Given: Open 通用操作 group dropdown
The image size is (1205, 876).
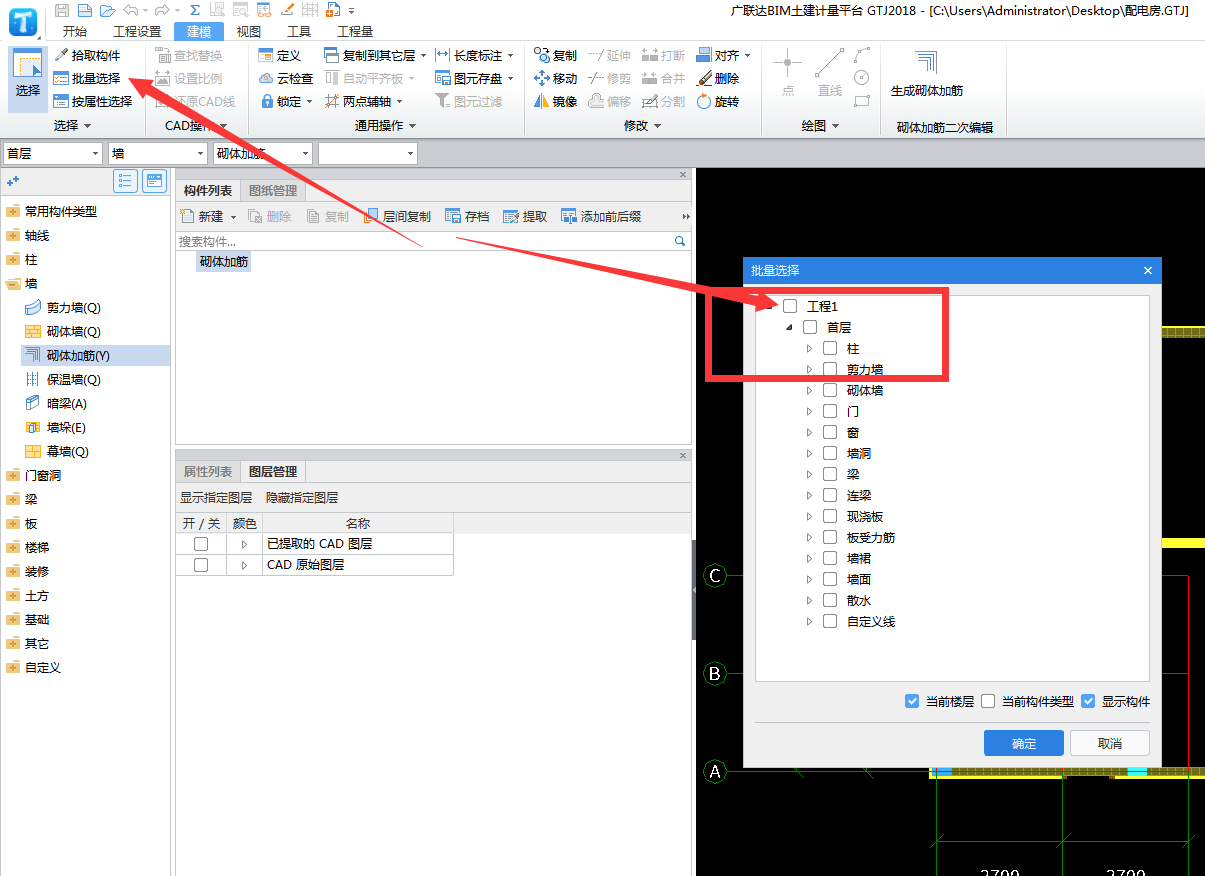Looking at the screenshot, I should (385, 126).
